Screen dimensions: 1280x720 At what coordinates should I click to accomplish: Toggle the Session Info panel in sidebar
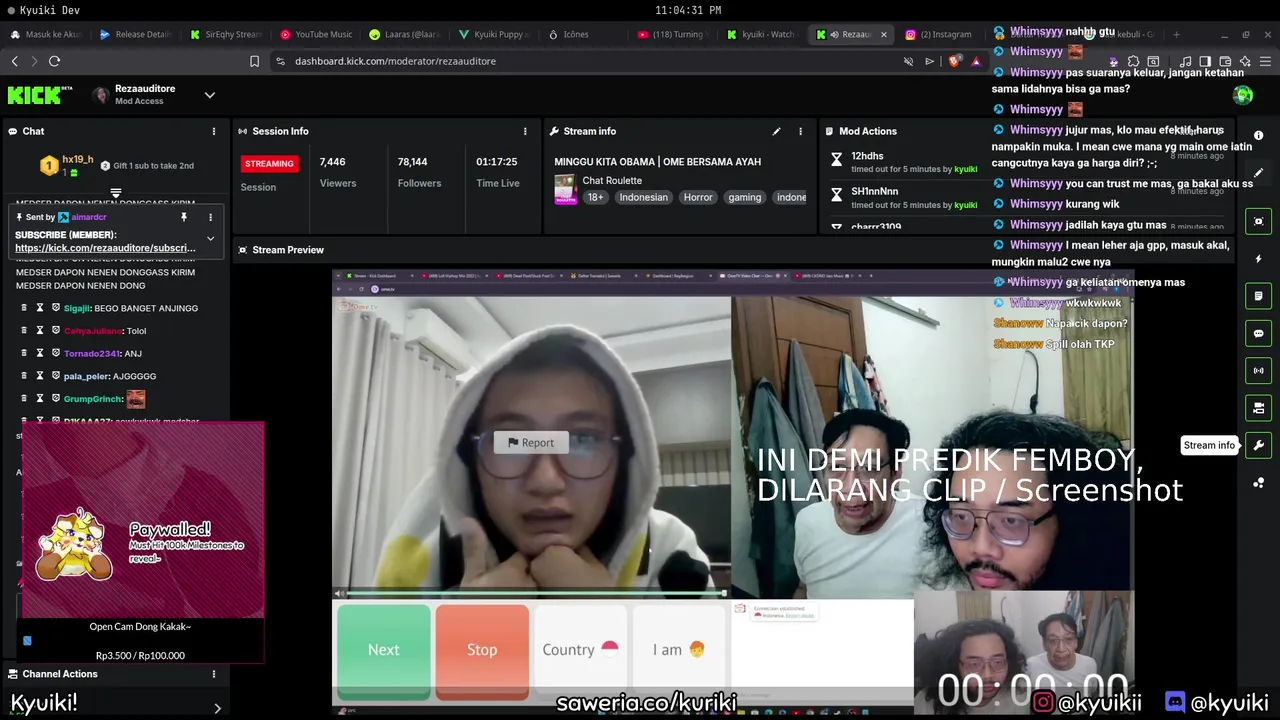coord(1259,370)
